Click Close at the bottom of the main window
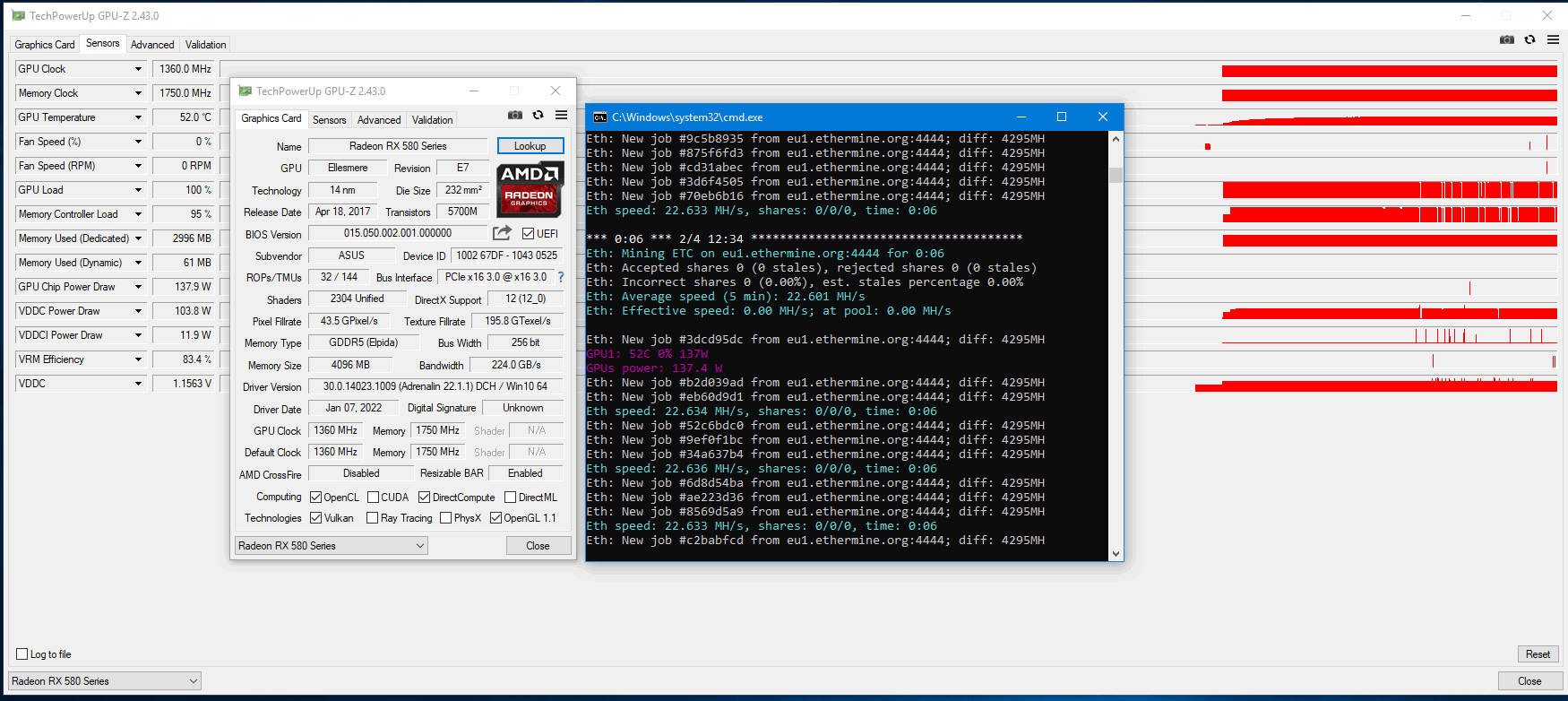 (x=1529, y=681)
